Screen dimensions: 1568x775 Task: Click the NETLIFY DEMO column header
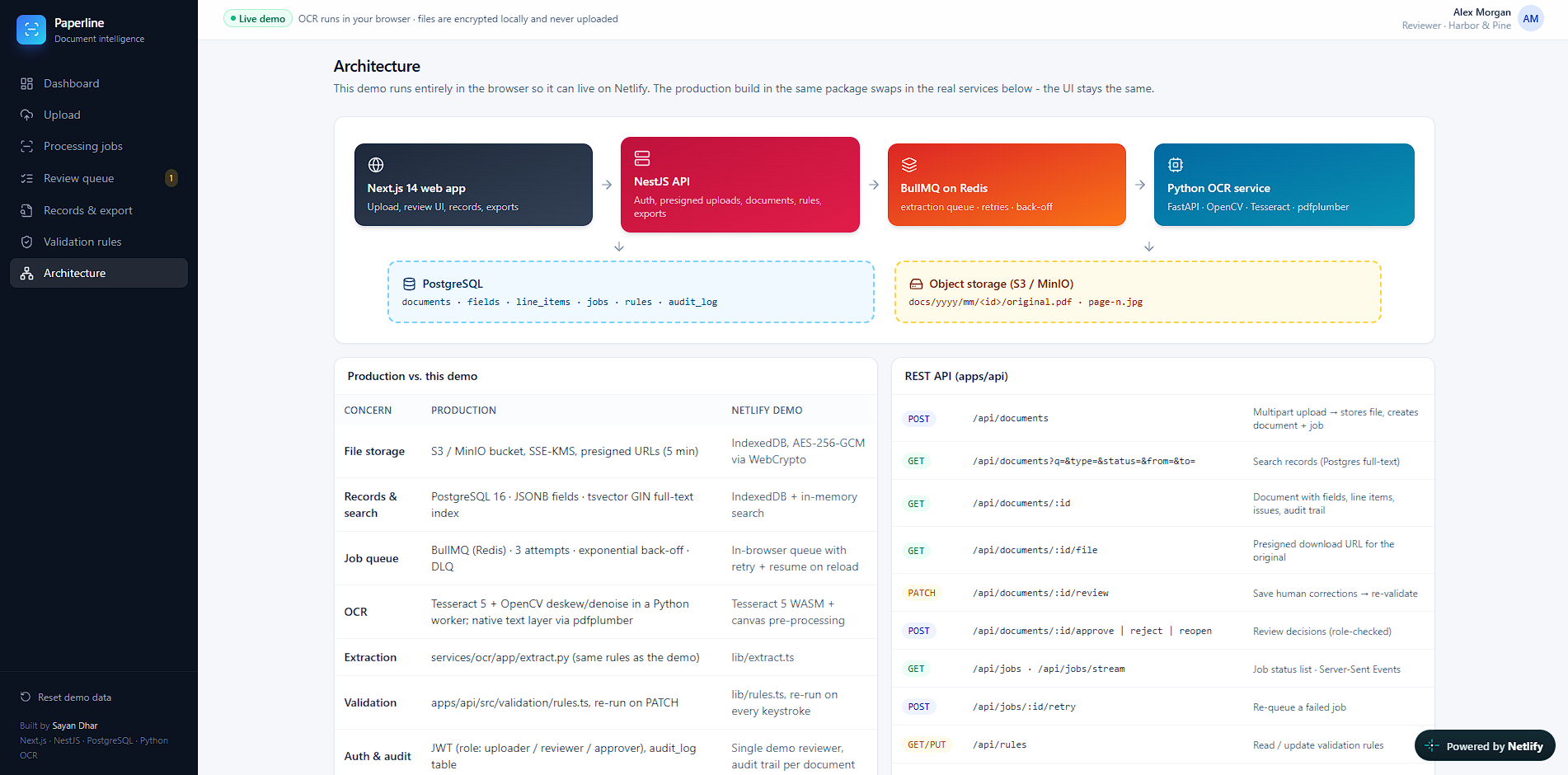pyautogui.click(x=767, y=410)
